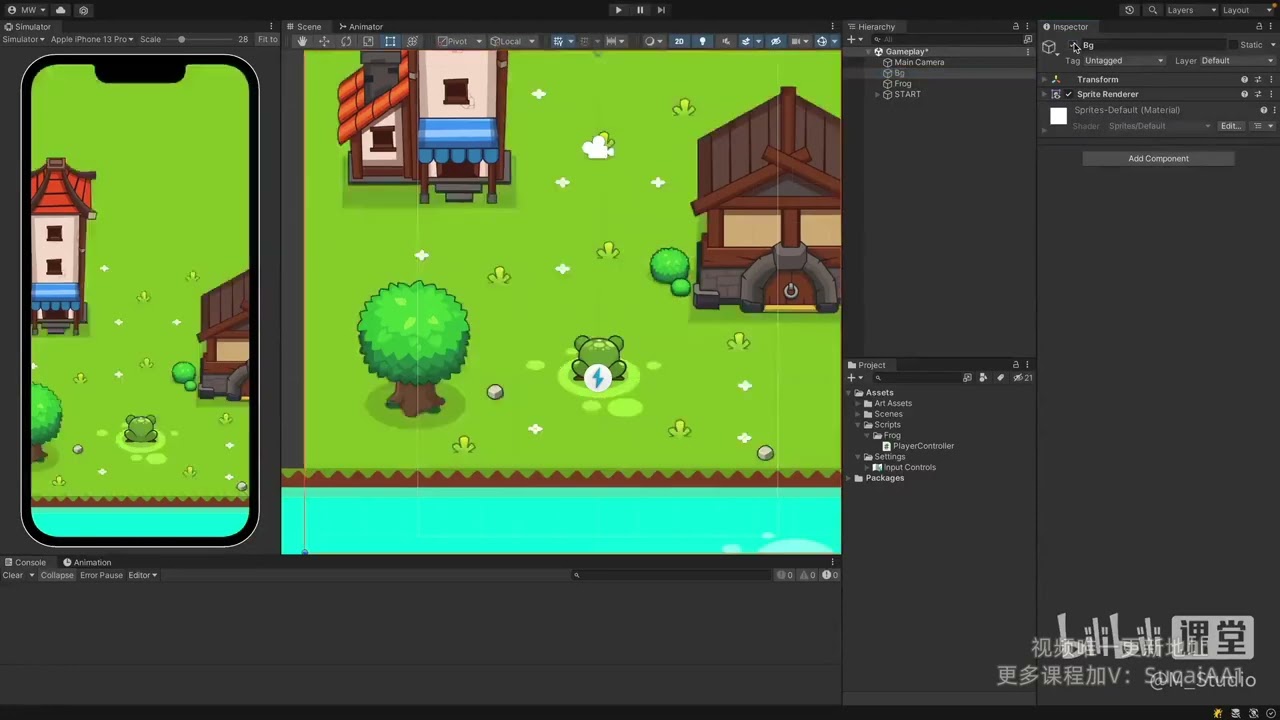Toggle Local/Global handle rotation
The height and width of the screenshot is (720, 1280).
[x=512, y=41]
